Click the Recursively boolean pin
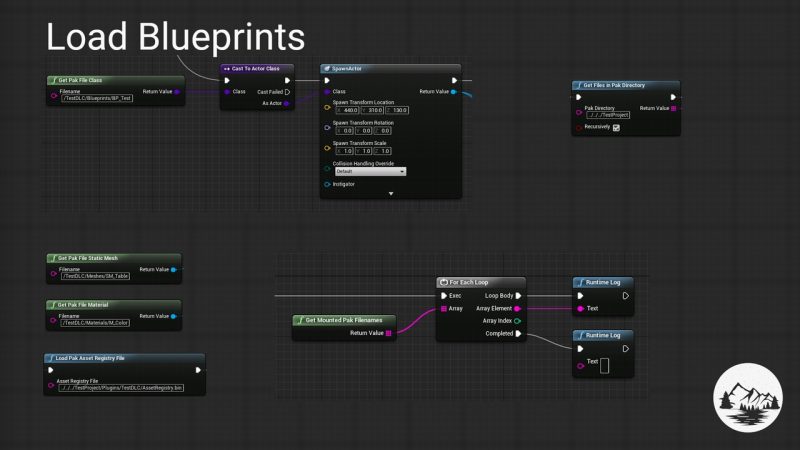800x450 pixels. click(579, 128)
